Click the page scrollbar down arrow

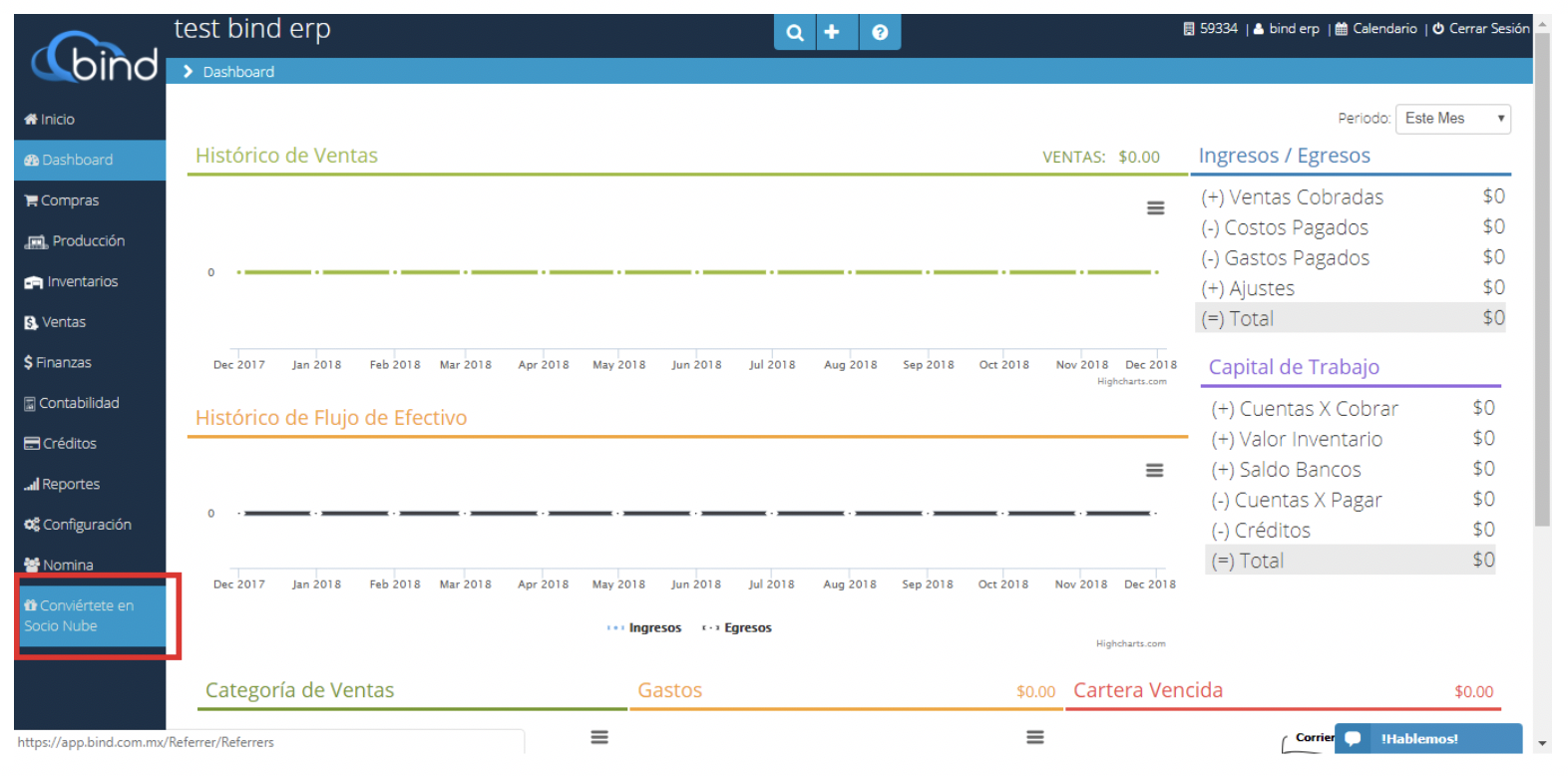click(1543, 743)
